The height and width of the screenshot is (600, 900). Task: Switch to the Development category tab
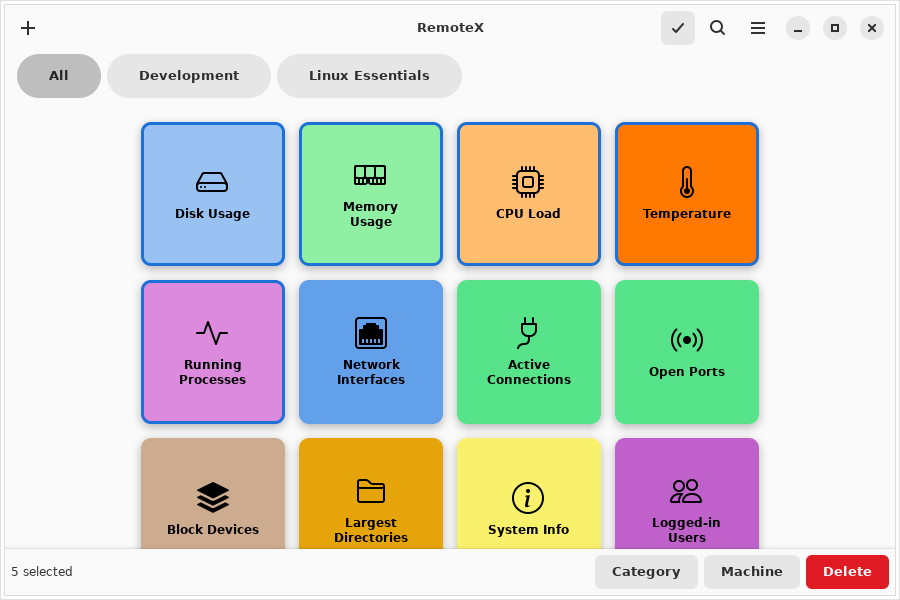189,76
